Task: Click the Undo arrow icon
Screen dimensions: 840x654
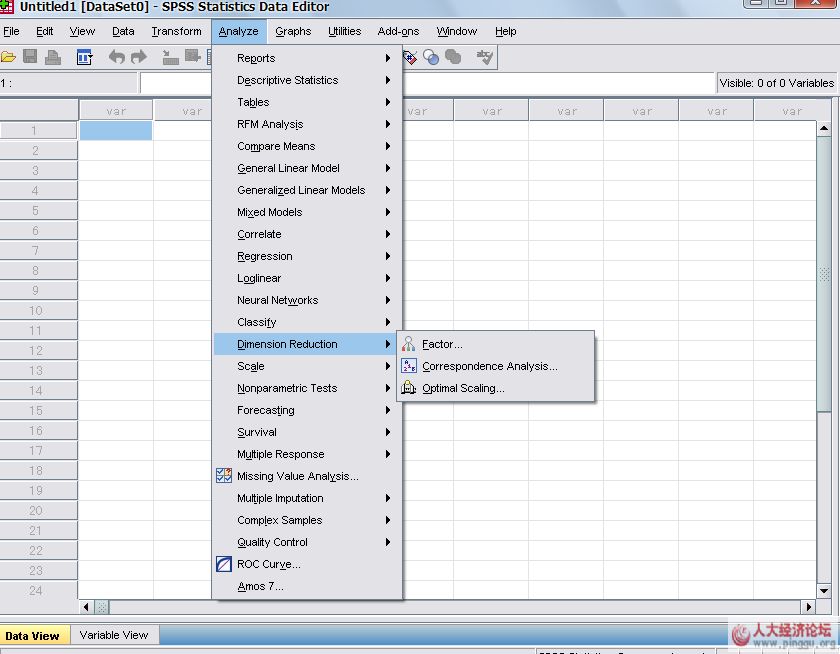Action: 116,57
